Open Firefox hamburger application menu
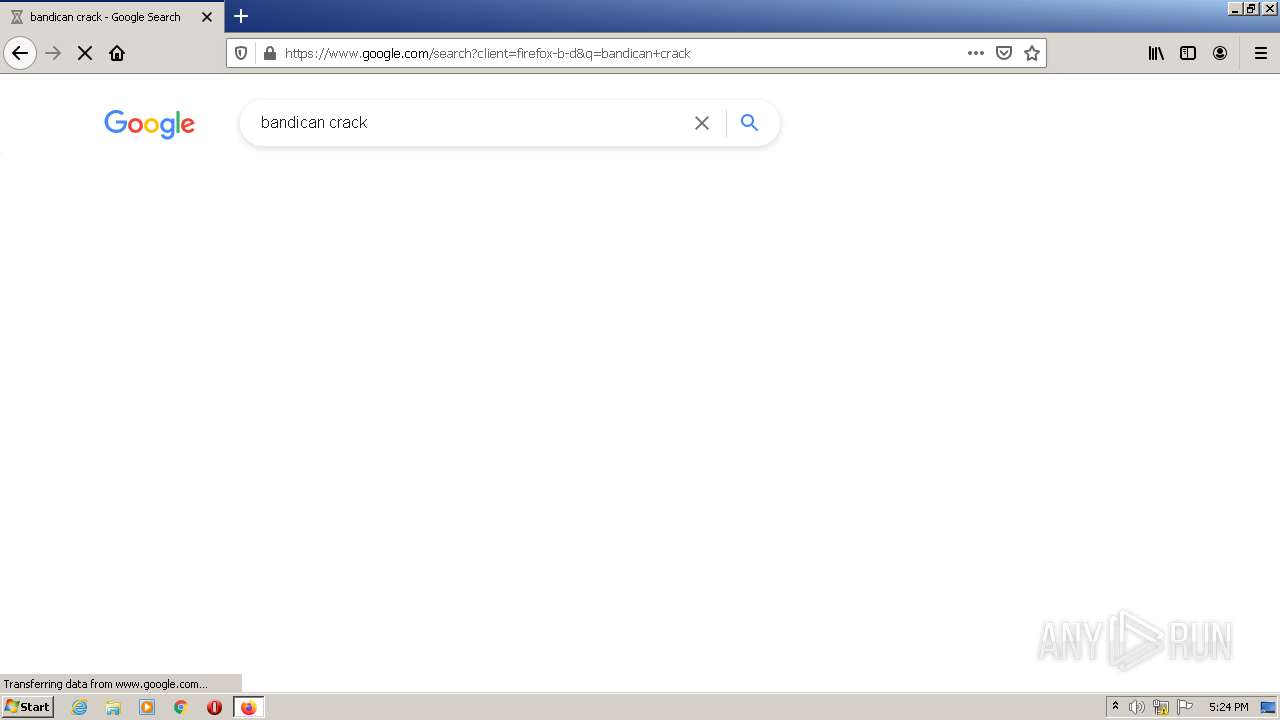The width and height of the screenshot is (1280, 720). 1261,53
